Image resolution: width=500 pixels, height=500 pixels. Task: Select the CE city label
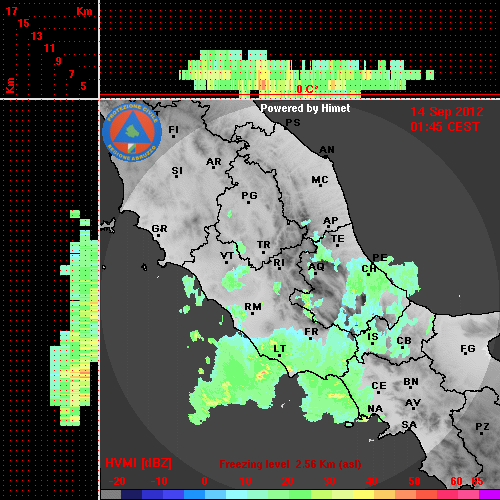(x=379, y=386)
